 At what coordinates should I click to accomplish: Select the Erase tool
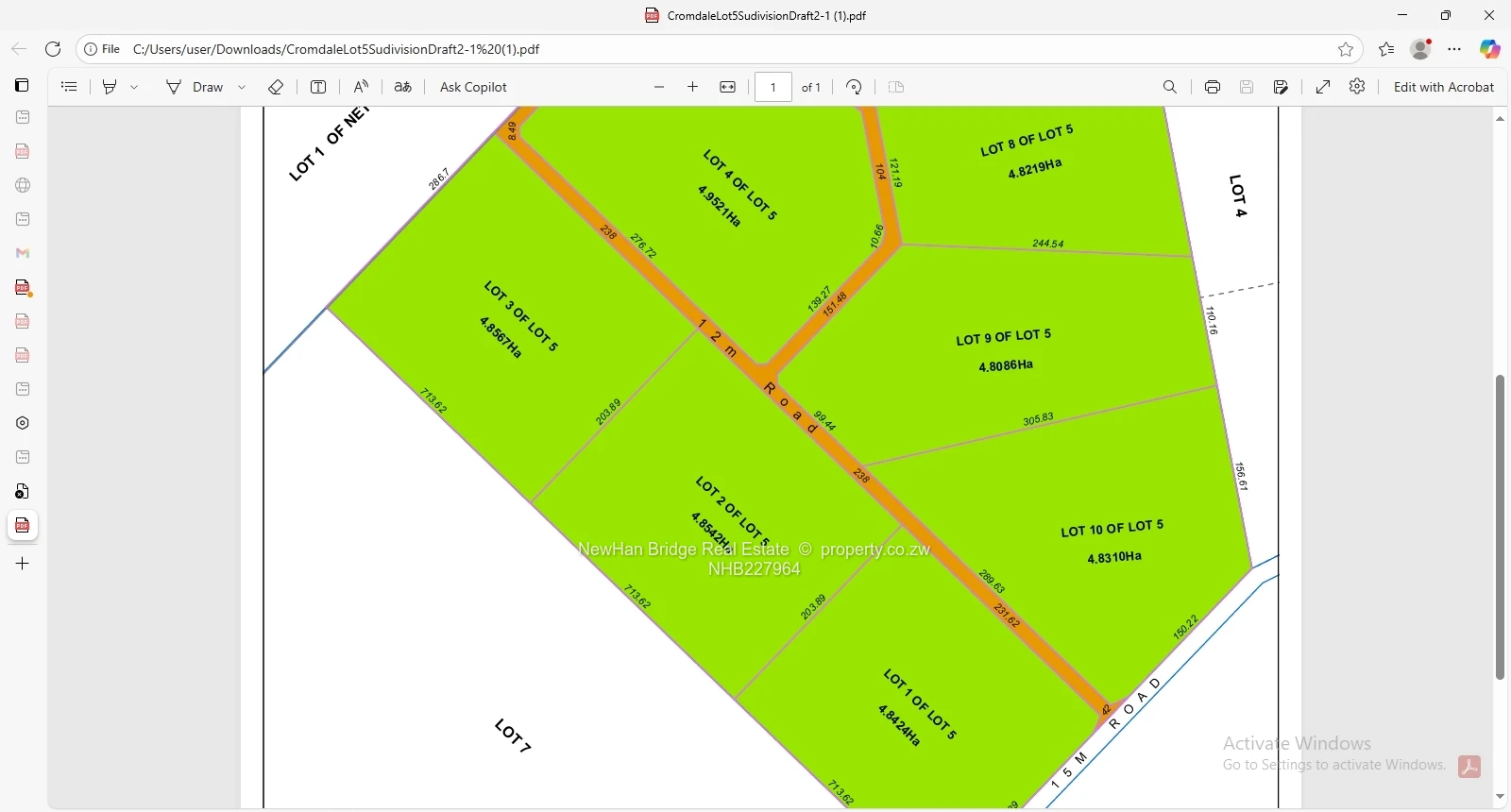[276, 87]
